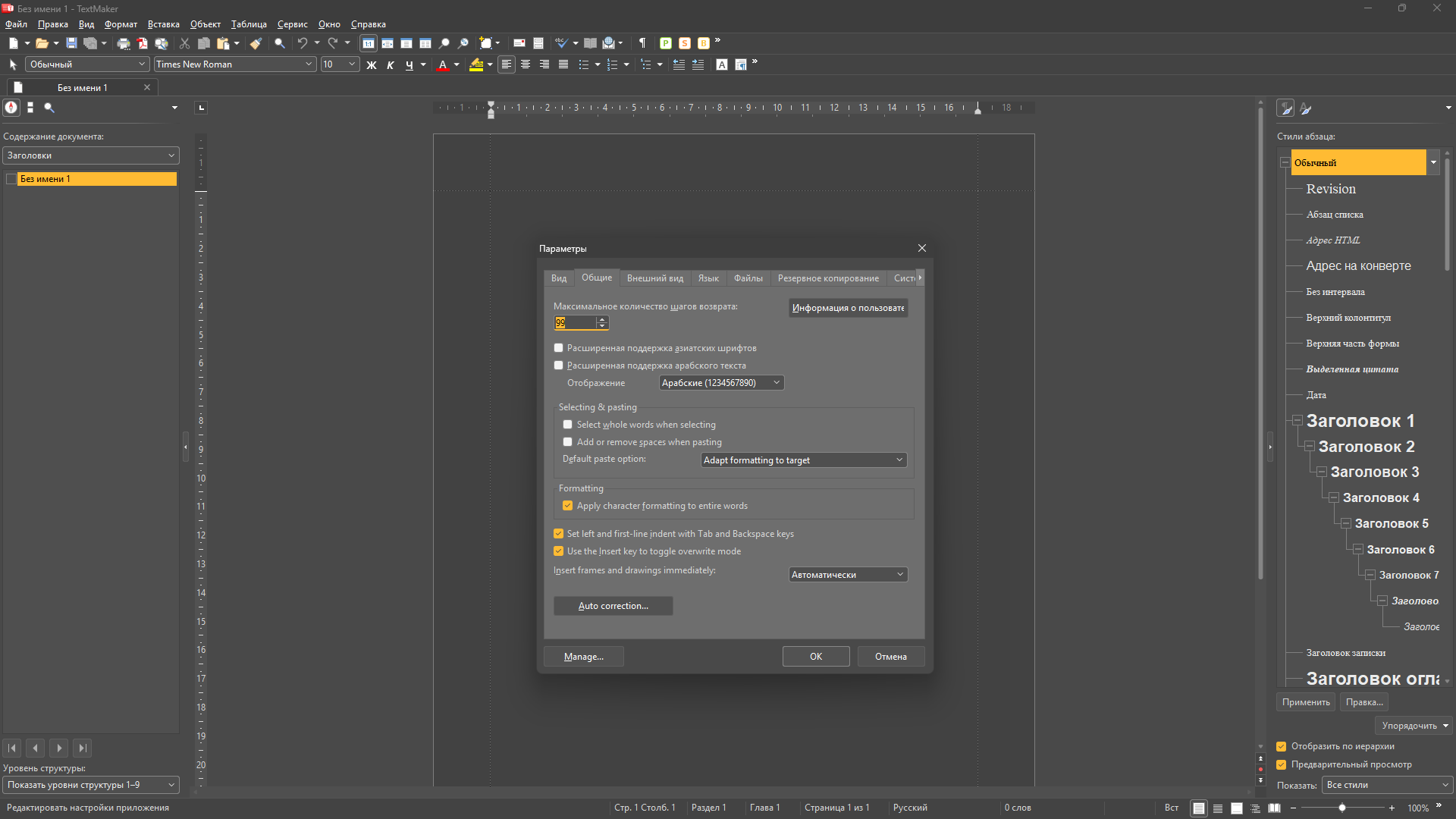Check Select whole words when selecting

tap(568, 425)
